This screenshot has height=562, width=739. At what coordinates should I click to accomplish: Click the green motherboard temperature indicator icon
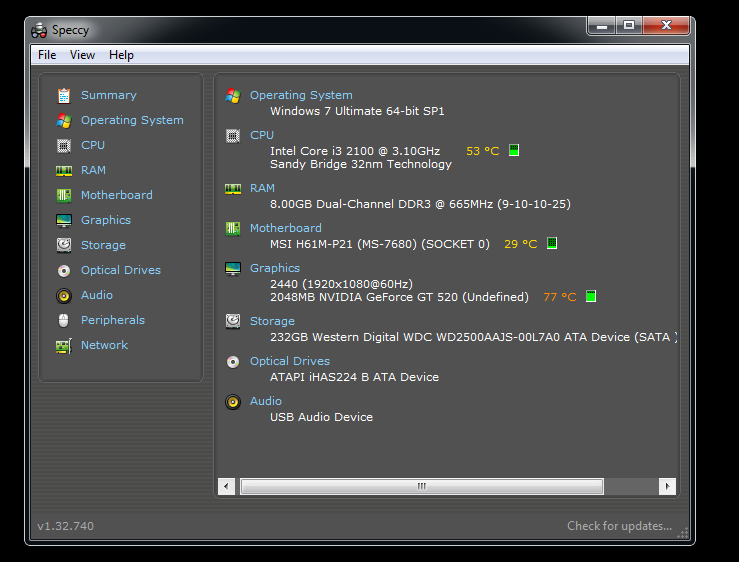click(552, 243)
